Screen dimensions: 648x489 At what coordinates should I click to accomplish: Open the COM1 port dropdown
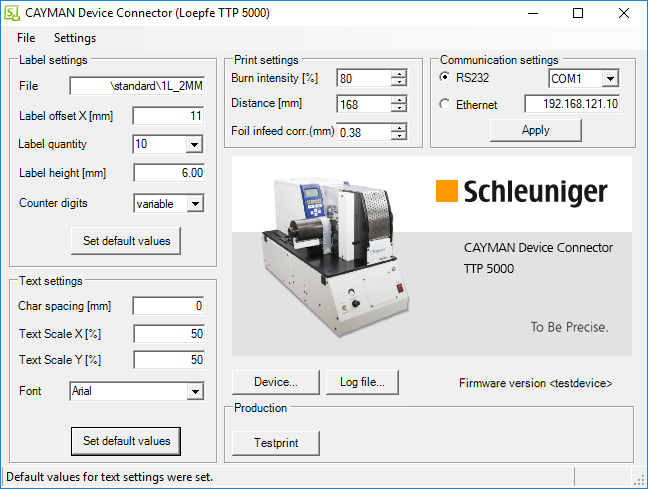[x=610, y=78]
